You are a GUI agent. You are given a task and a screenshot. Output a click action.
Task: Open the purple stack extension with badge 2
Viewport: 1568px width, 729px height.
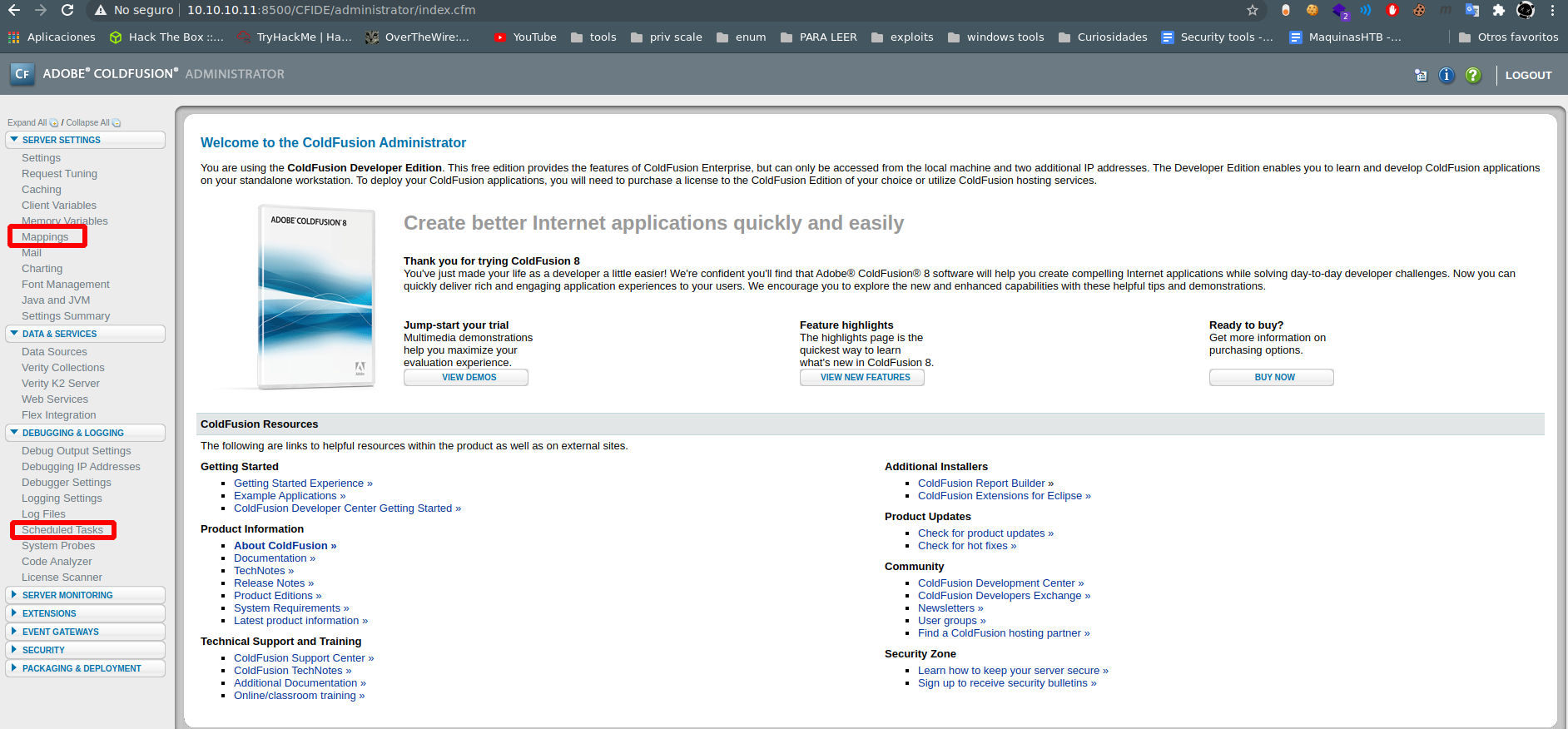click(1340, 11)
